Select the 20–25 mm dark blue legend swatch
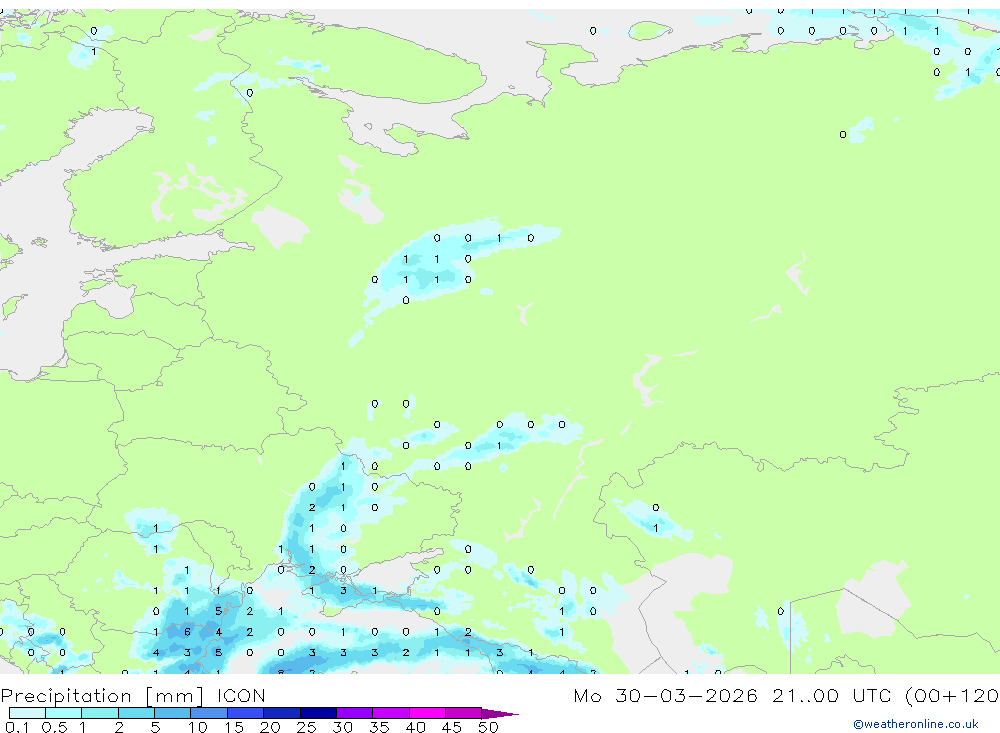 tap(282, 713)
